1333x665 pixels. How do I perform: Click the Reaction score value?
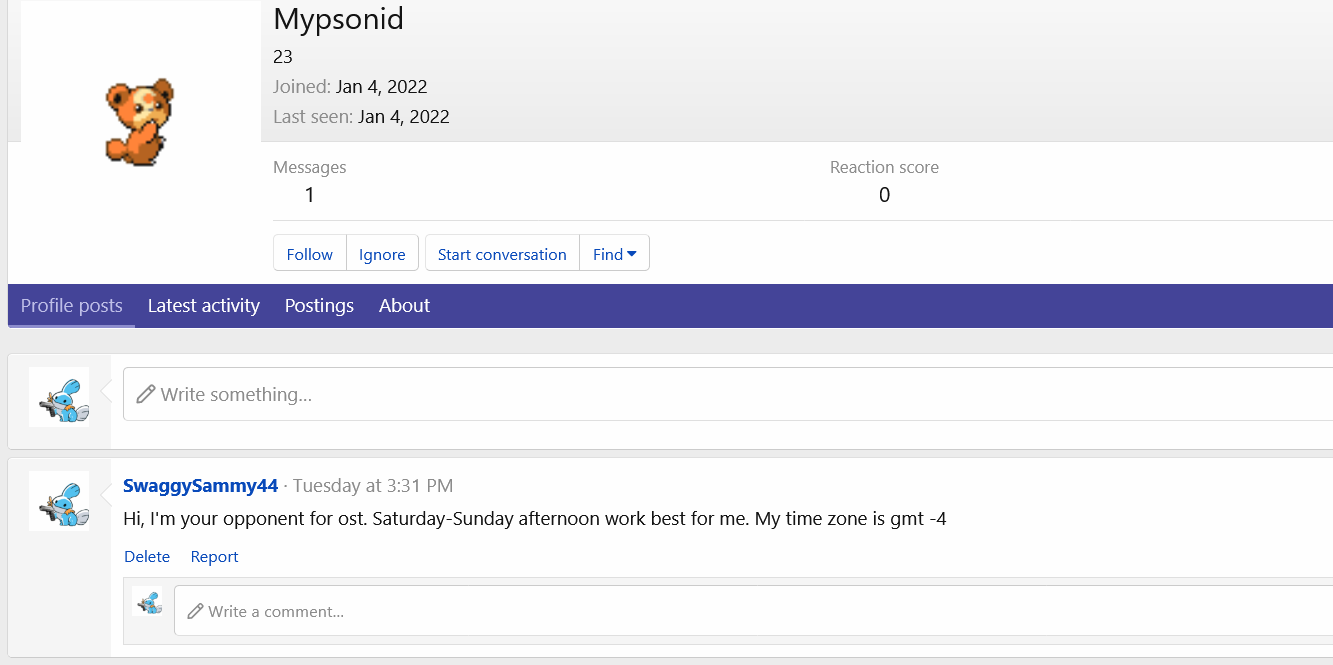884,194
